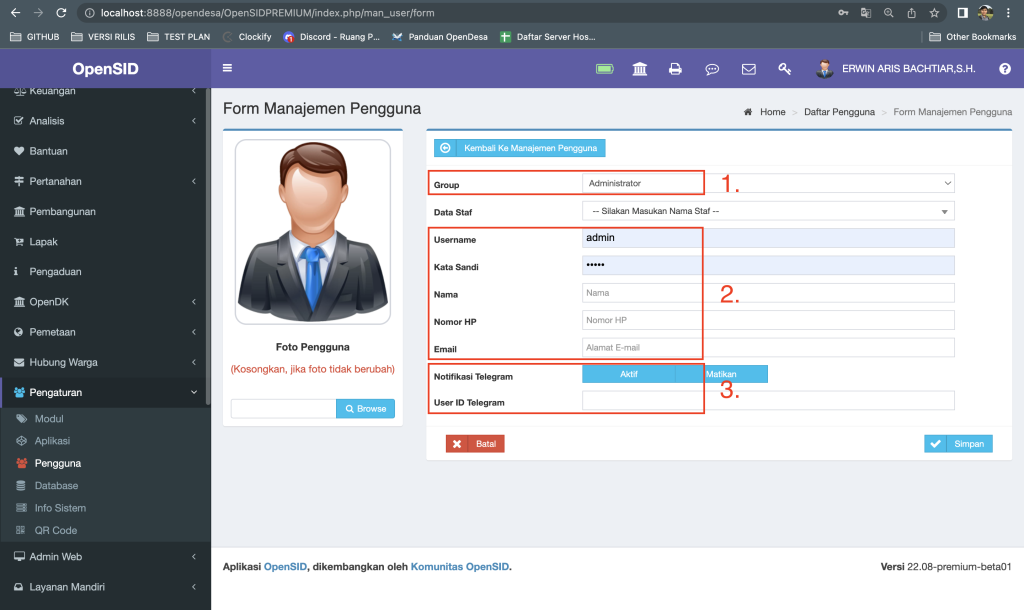
Task: Enable Aktif for Notifikasi Telegram
Action: coord(629,374)
